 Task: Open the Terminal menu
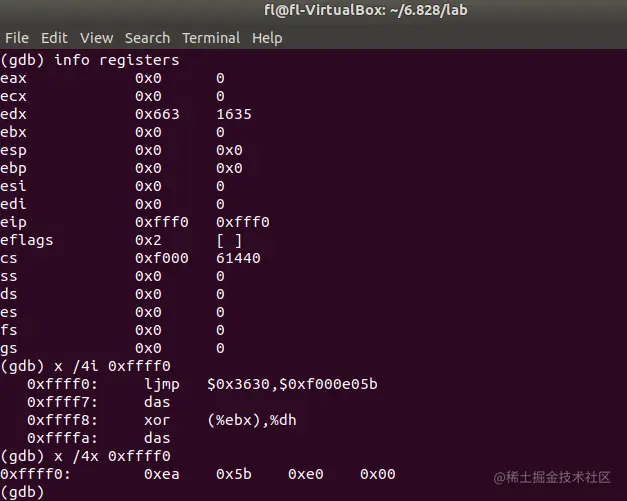tap(211, 38)
